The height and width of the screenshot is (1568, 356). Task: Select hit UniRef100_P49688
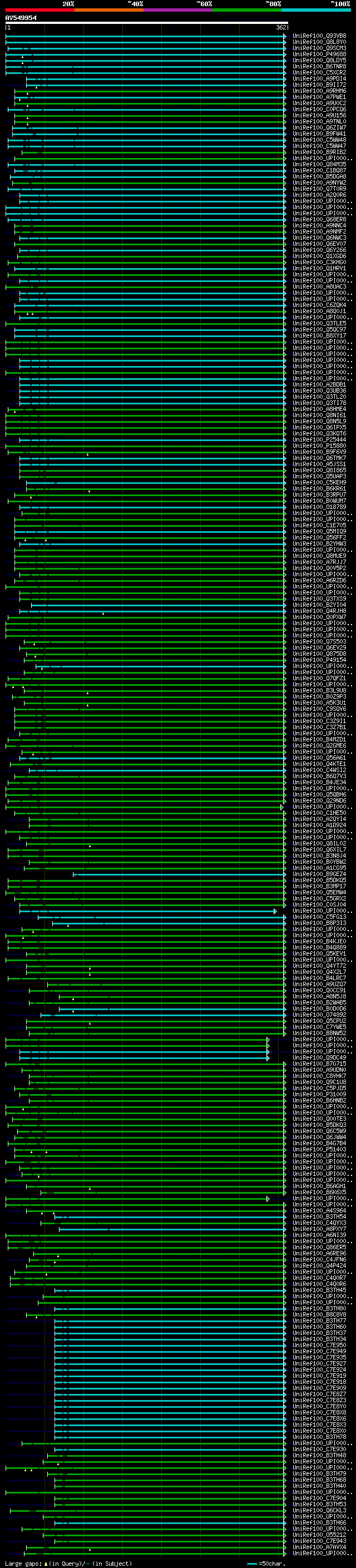(319, 54)
